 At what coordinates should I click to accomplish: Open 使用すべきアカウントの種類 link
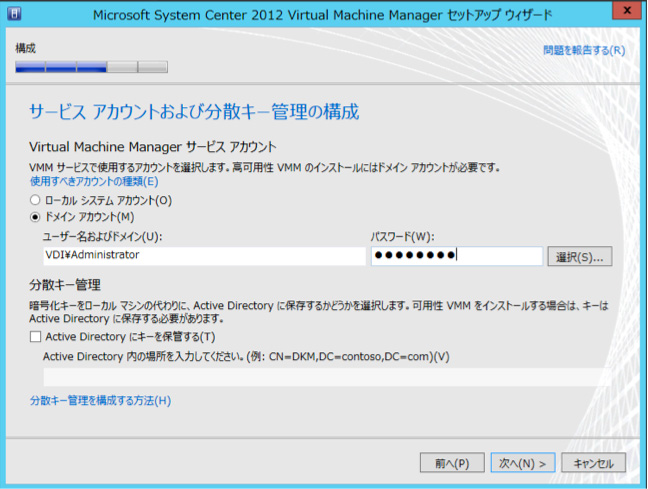click(x=94, y=181)
